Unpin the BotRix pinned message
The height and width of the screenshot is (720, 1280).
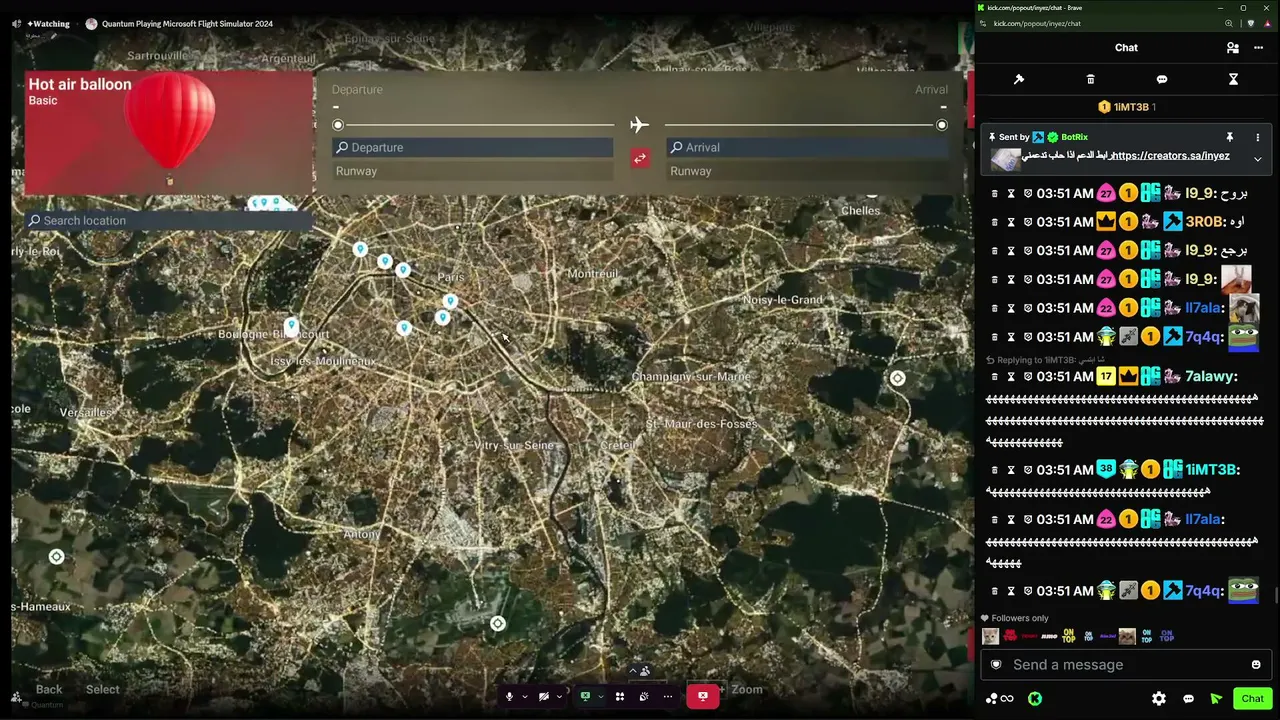[x=1229, y=137]
